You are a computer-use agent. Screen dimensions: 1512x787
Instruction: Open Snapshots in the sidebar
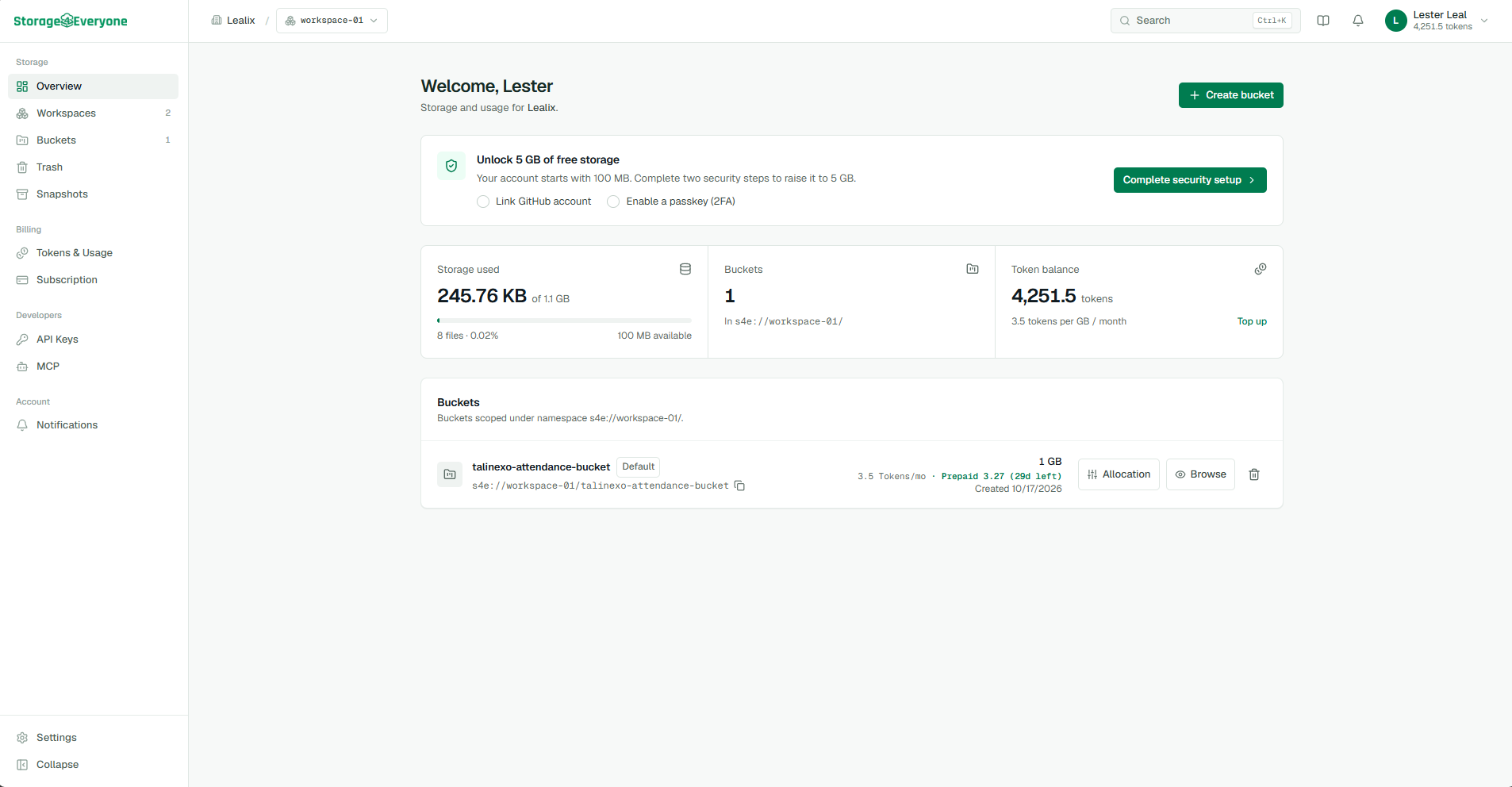click(x=93, y=194)
